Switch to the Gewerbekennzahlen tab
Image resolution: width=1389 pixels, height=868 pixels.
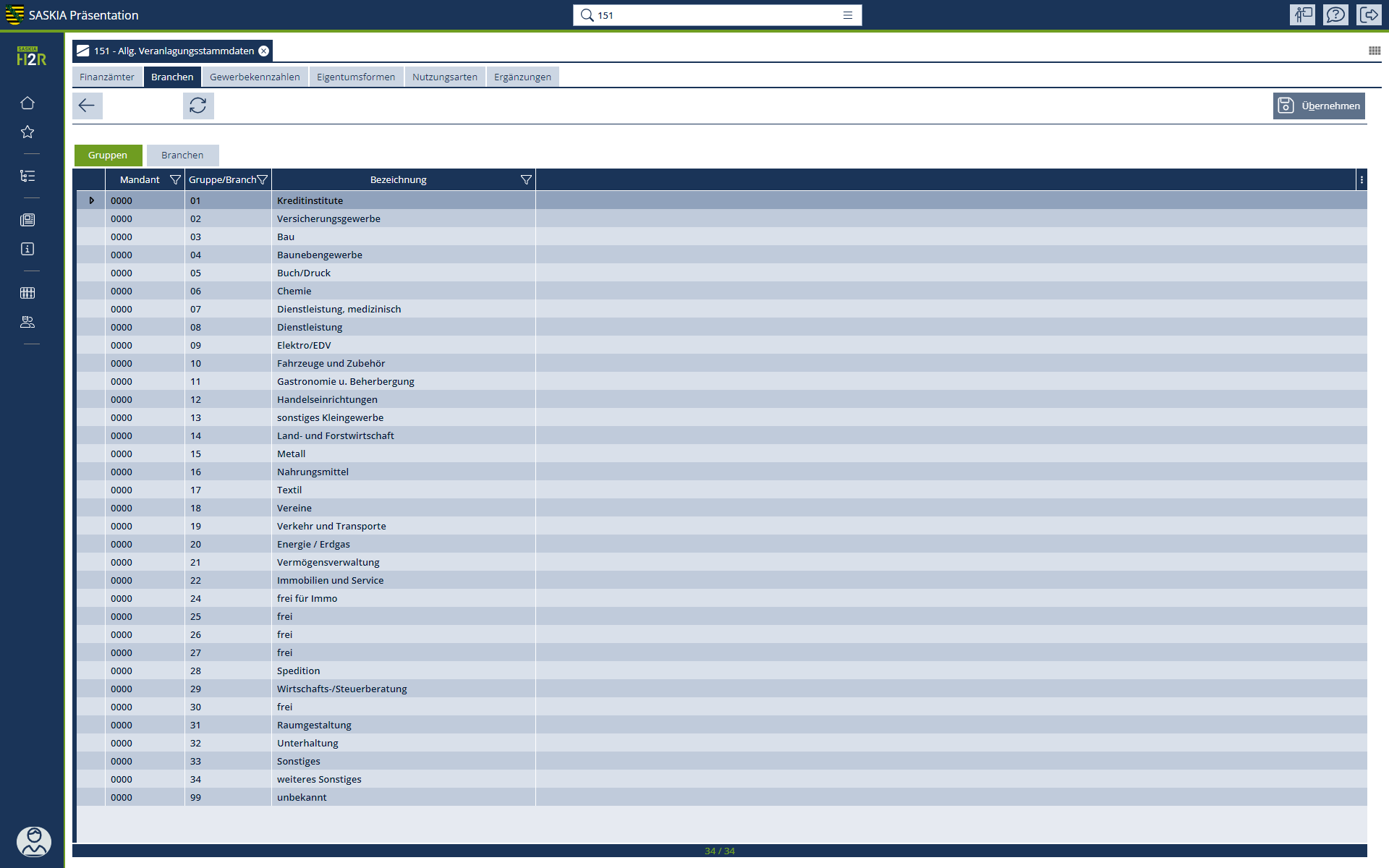coord(255,77)
